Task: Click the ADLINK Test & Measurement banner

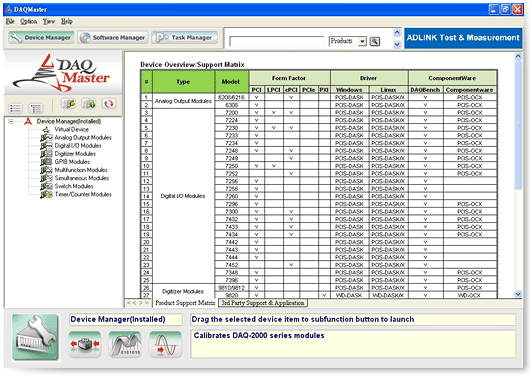Action: 463,38
